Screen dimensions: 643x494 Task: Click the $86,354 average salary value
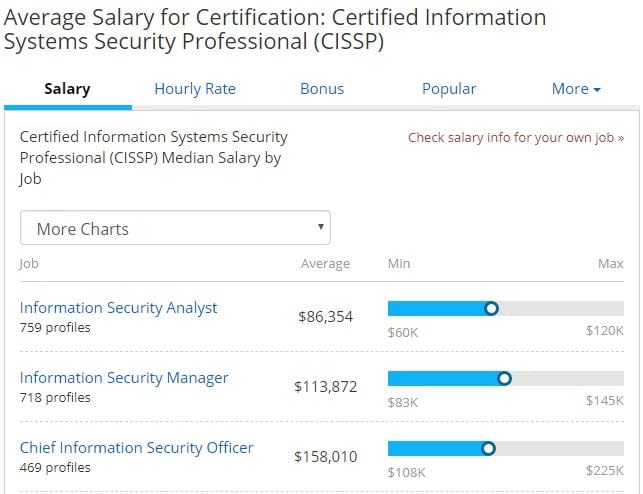pyautogui.click(x=326, y=316)
